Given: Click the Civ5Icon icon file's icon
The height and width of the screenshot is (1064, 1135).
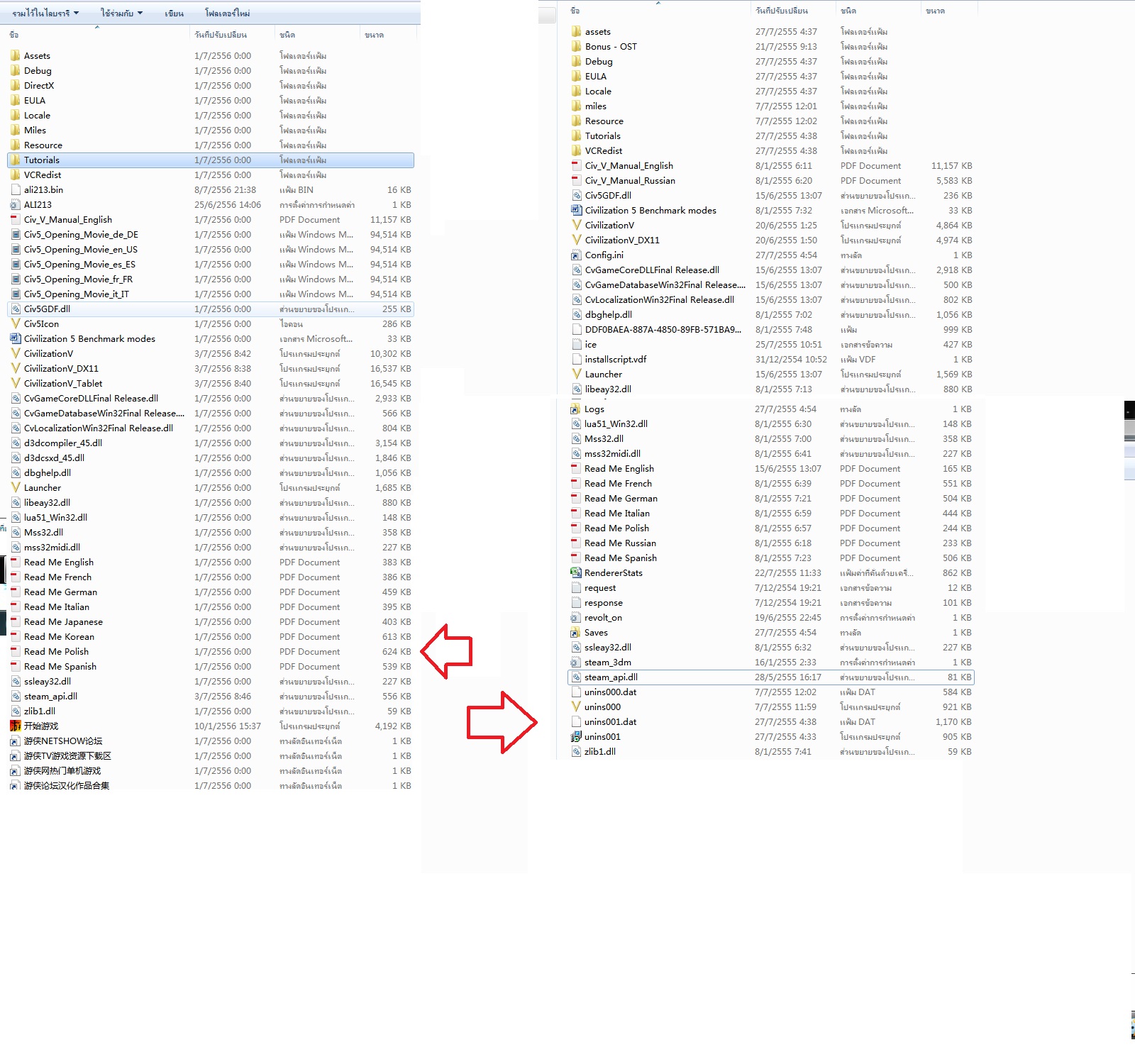Looking at the screenshot, I should (16, 323).
